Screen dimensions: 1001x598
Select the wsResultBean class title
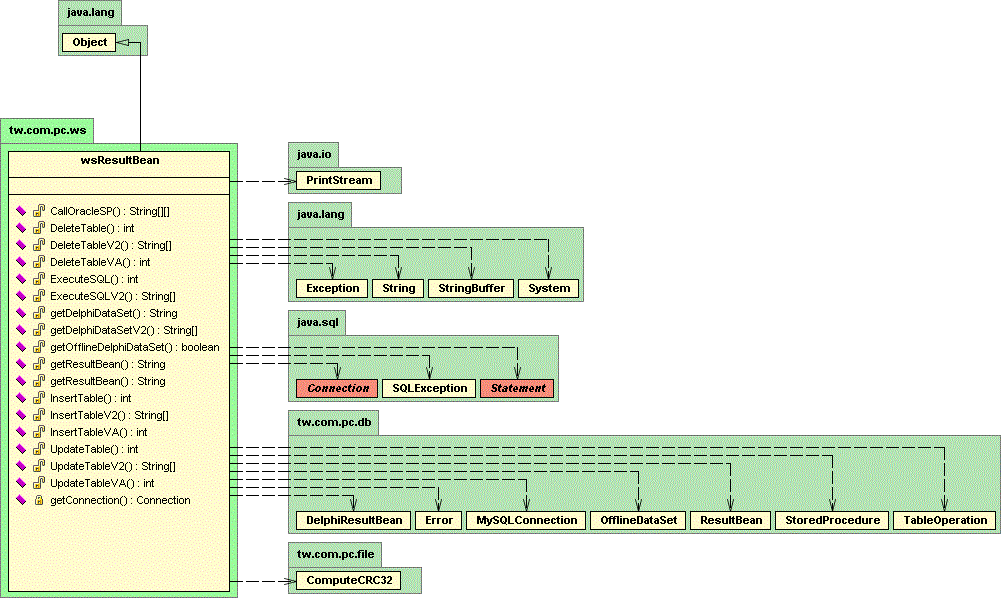pyautogui.click(x=119, y=160)
